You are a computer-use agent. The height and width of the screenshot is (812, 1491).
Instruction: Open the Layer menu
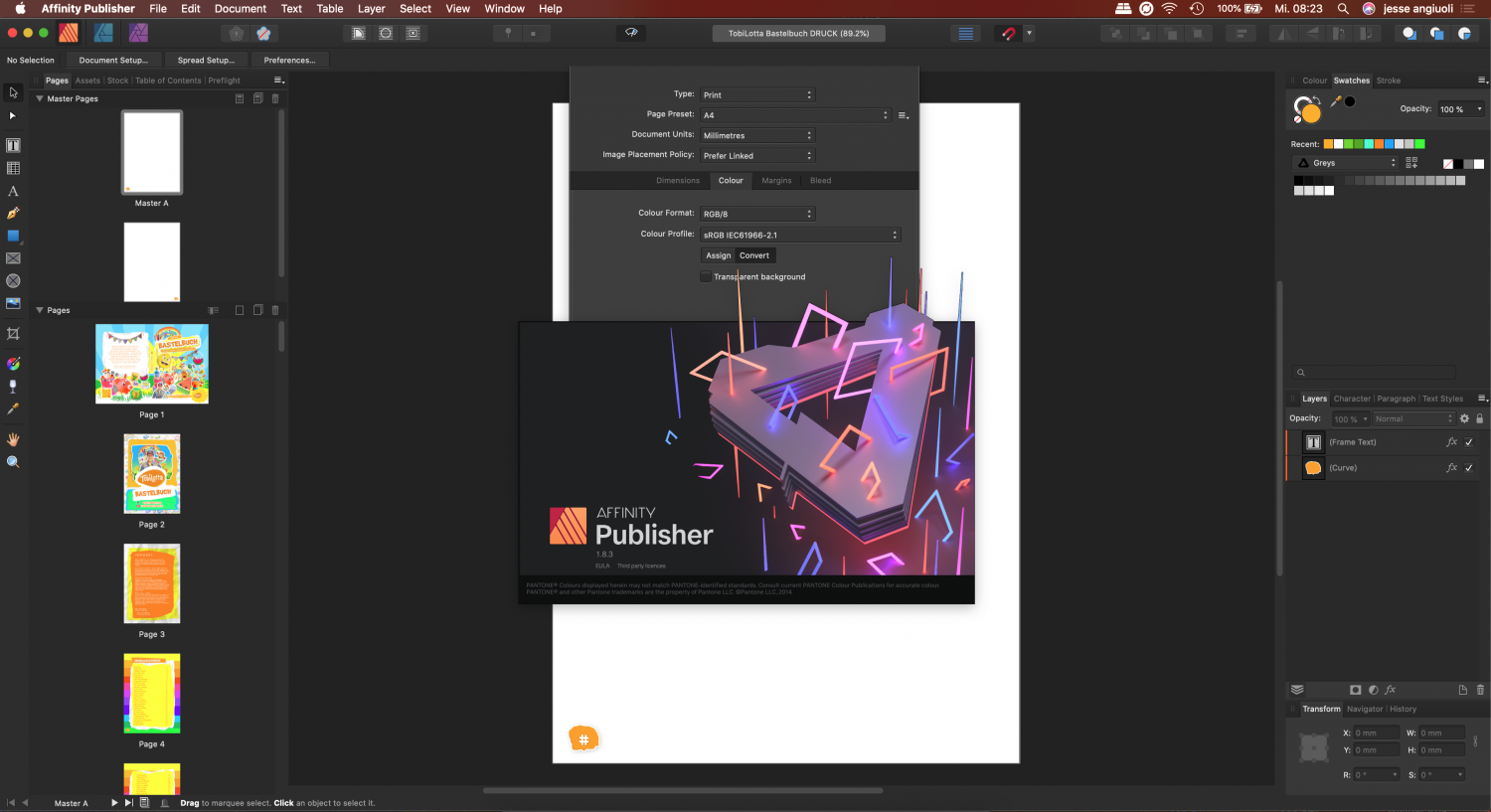click(x=371, y=8)
